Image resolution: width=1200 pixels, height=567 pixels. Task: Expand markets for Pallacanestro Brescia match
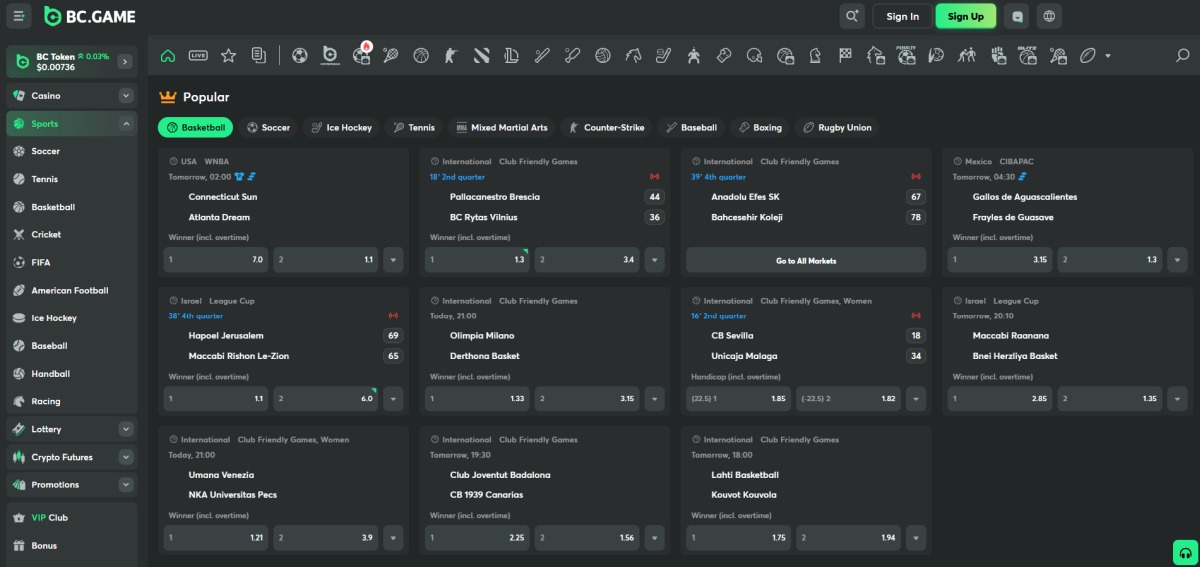[x=654, y=260]
